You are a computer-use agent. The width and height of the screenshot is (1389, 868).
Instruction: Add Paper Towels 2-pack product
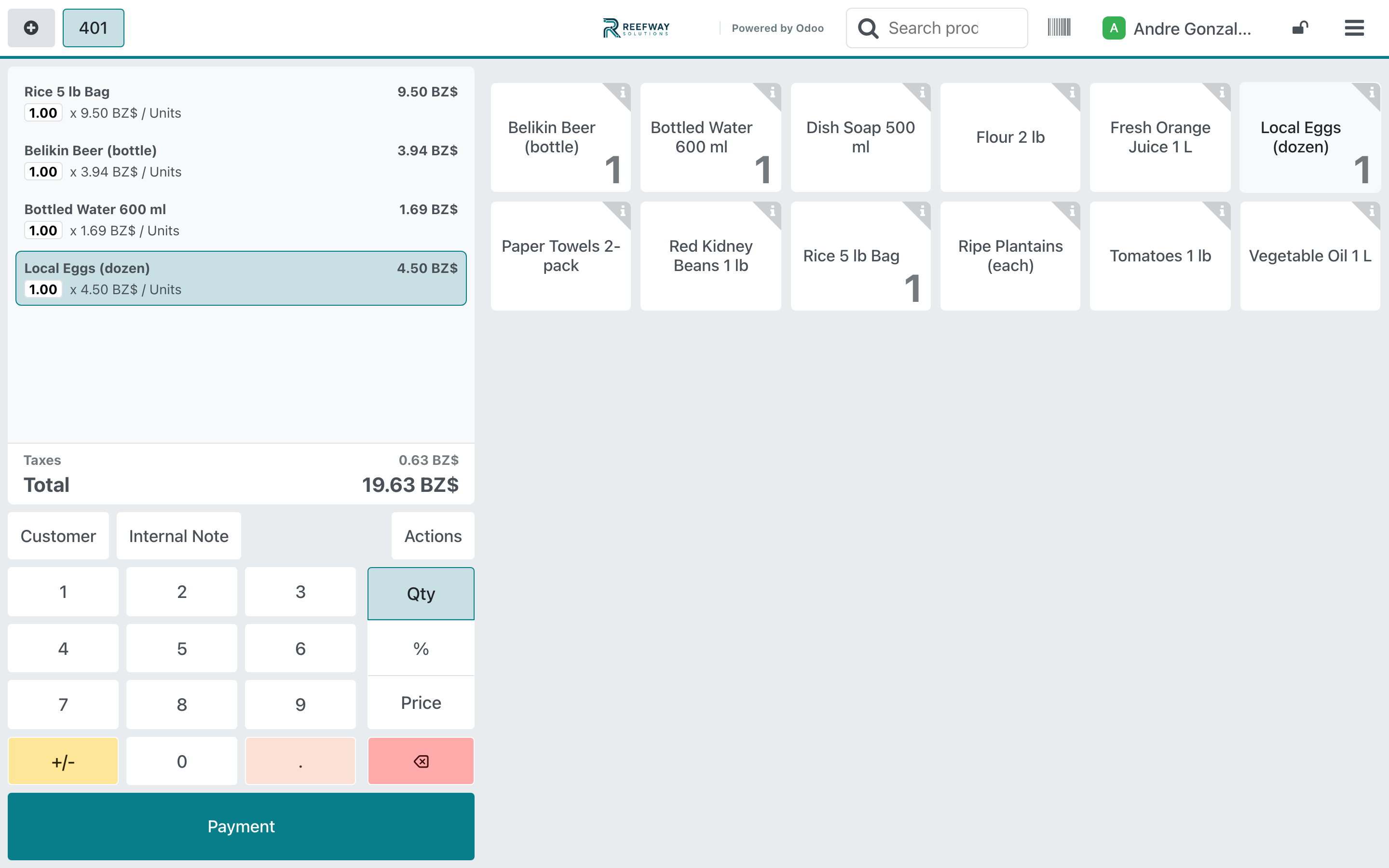tap(560, 256)
